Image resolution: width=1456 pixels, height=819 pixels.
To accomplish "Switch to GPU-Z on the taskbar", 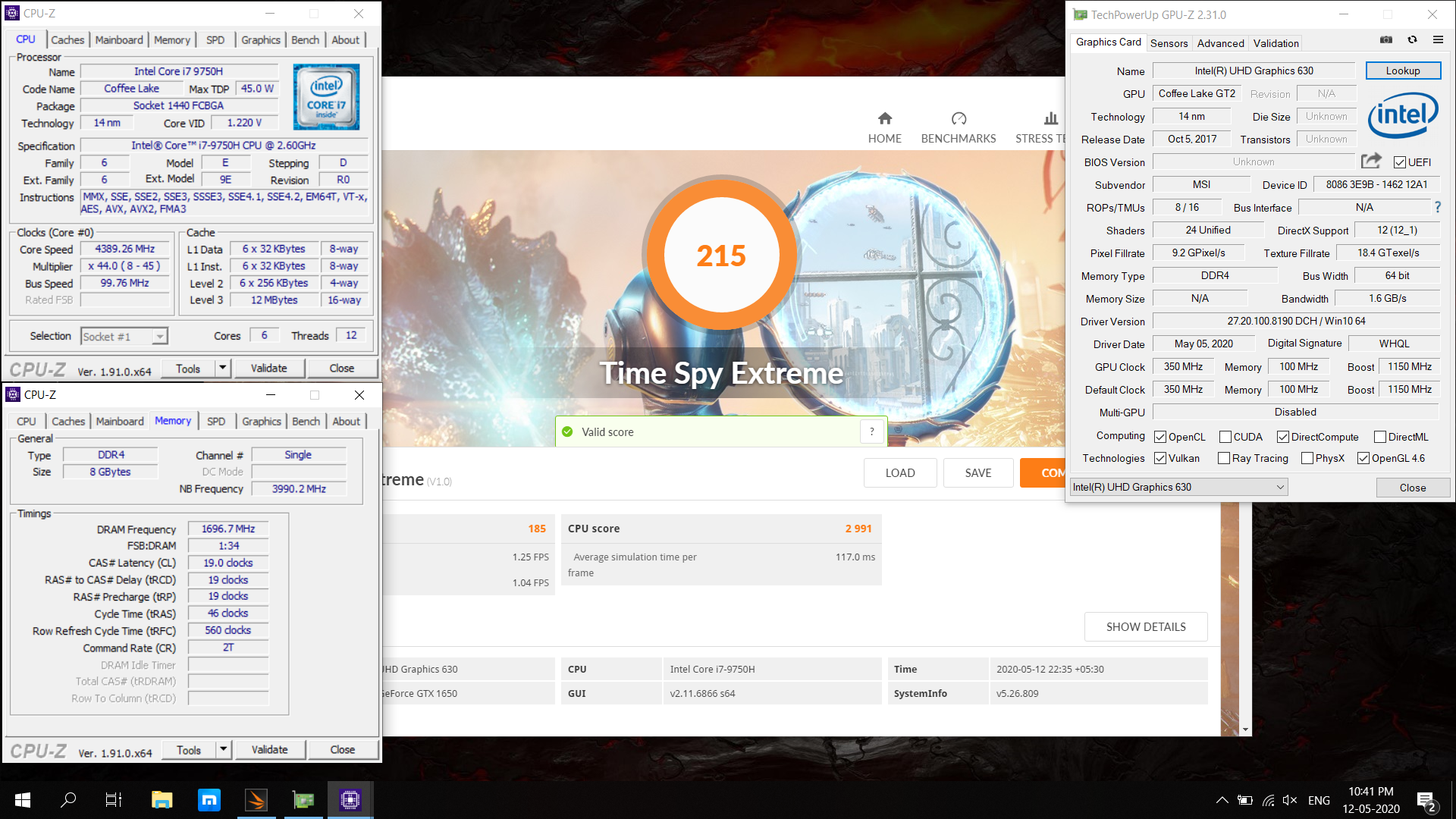I will pyautogui.click(x=303, y=800).
